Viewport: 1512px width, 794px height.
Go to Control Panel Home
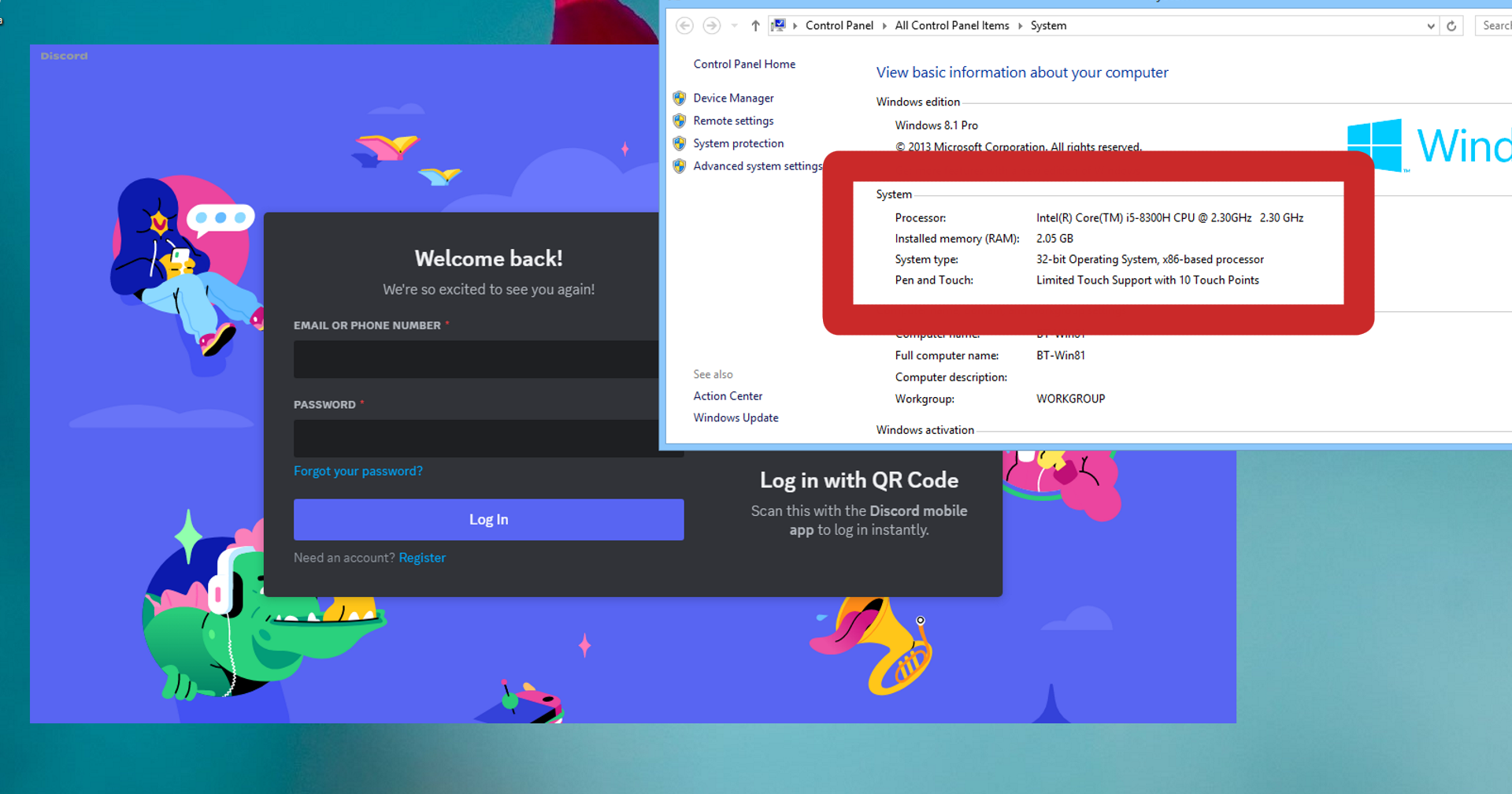point(743,65)
